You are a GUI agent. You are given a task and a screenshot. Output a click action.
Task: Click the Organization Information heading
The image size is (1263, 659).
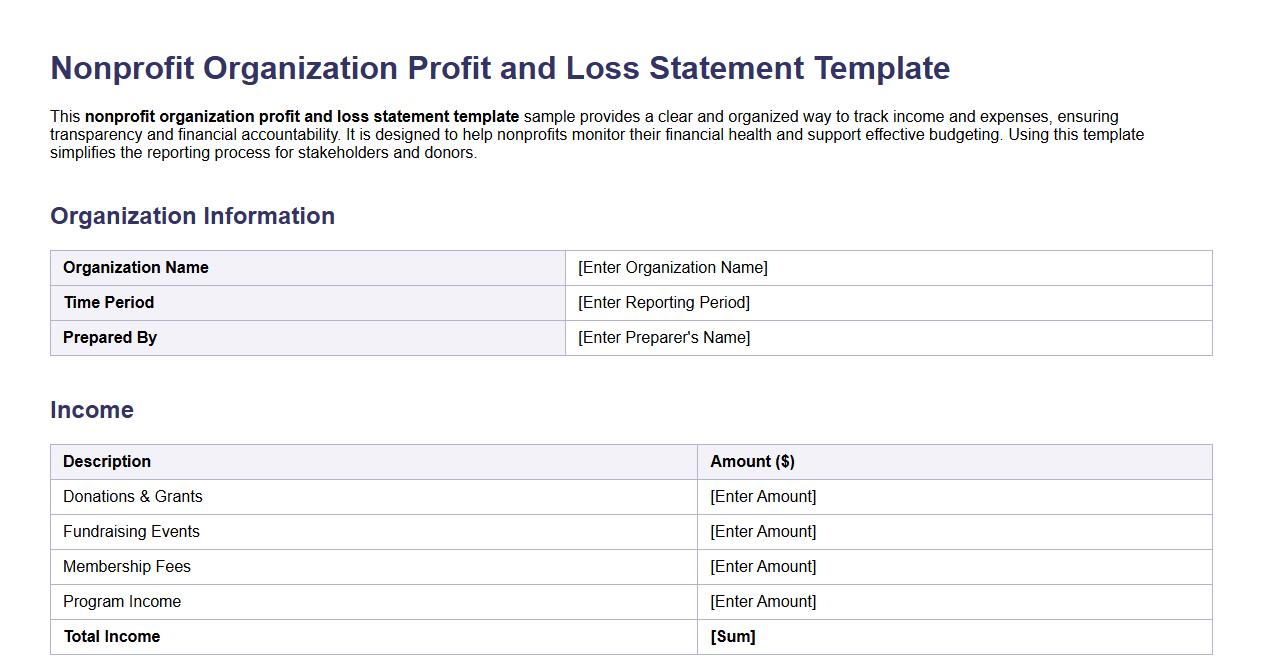(x=192, y=216)
